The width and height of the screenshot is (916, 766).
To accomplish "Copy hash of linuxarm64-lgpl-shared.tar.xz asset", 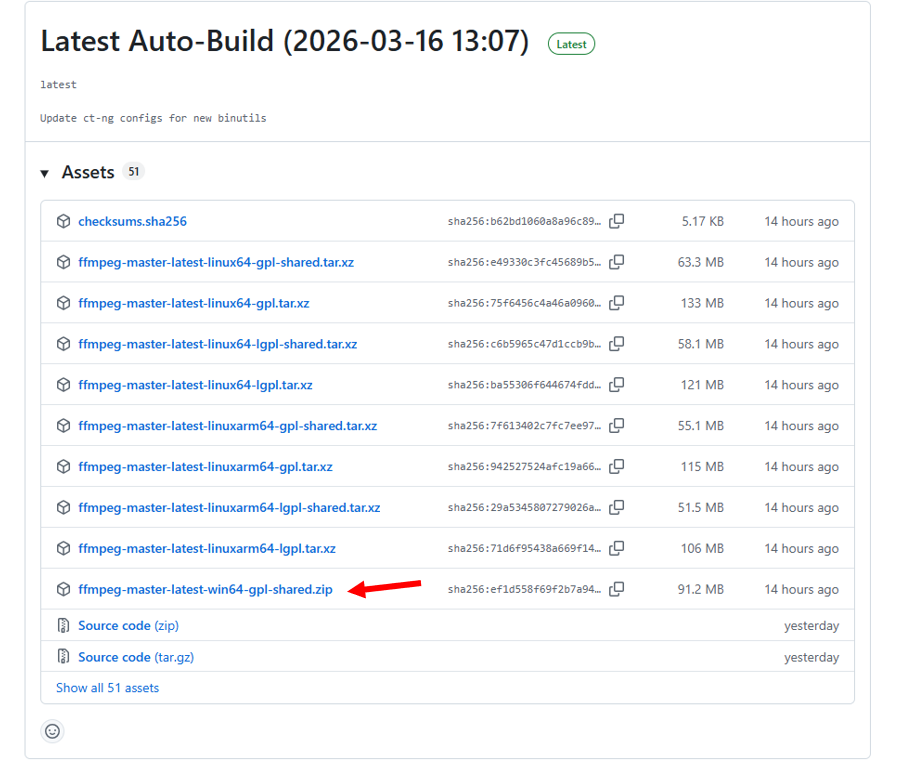I will coord(616,508).
